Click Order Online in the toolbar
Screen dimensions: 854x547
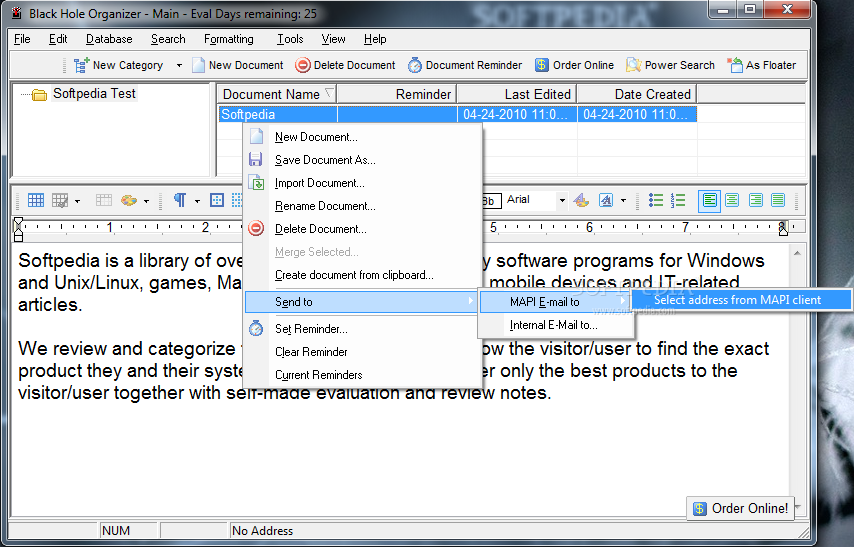click(574, 65)
